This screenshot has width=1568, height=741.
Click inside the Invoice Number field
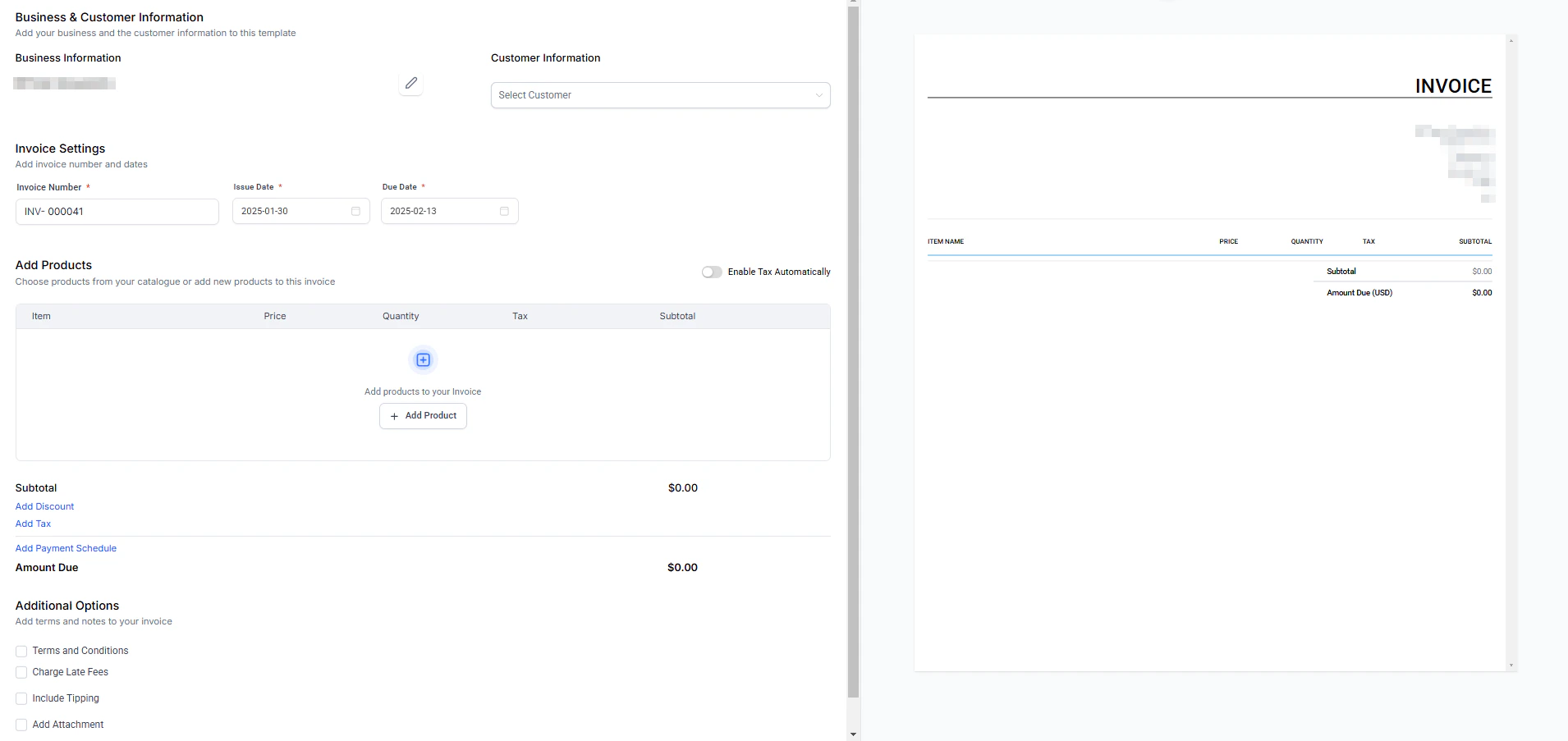point(116,211)
